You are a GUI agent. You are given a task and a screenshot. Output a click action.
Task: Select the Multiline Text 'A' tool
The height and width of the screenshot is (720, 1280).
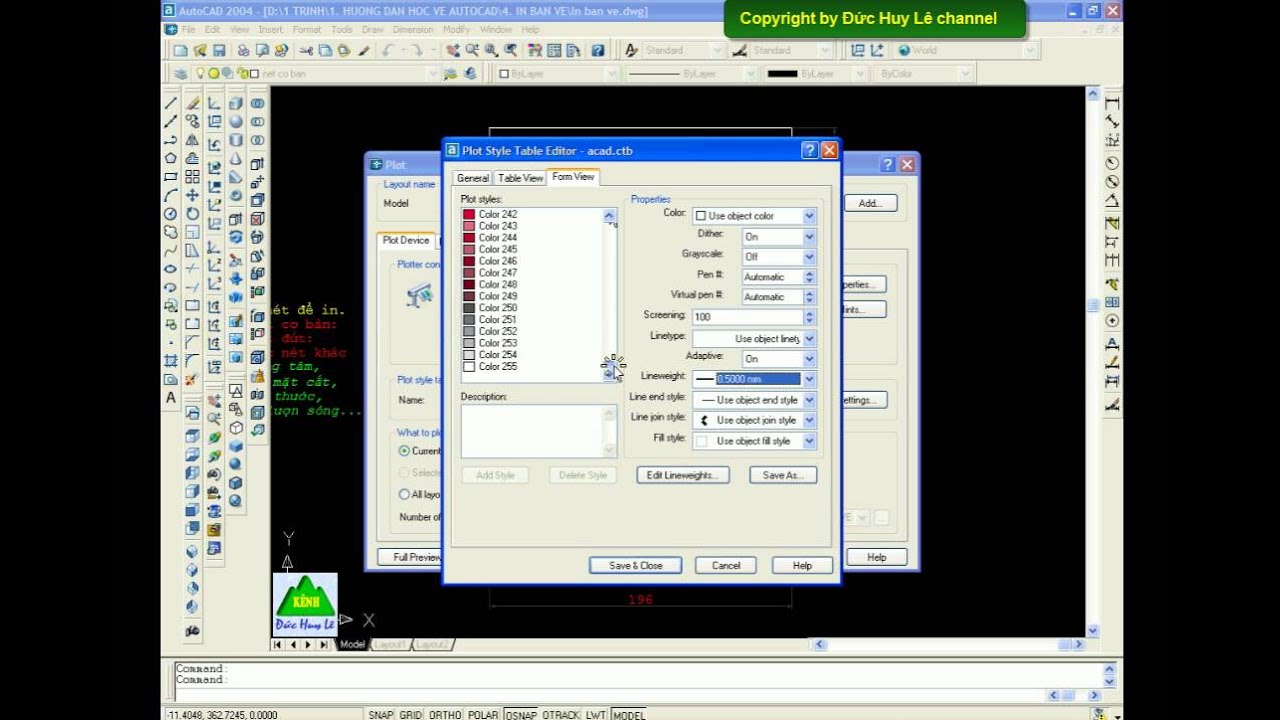pyautogui.click(x=171, y=398)
